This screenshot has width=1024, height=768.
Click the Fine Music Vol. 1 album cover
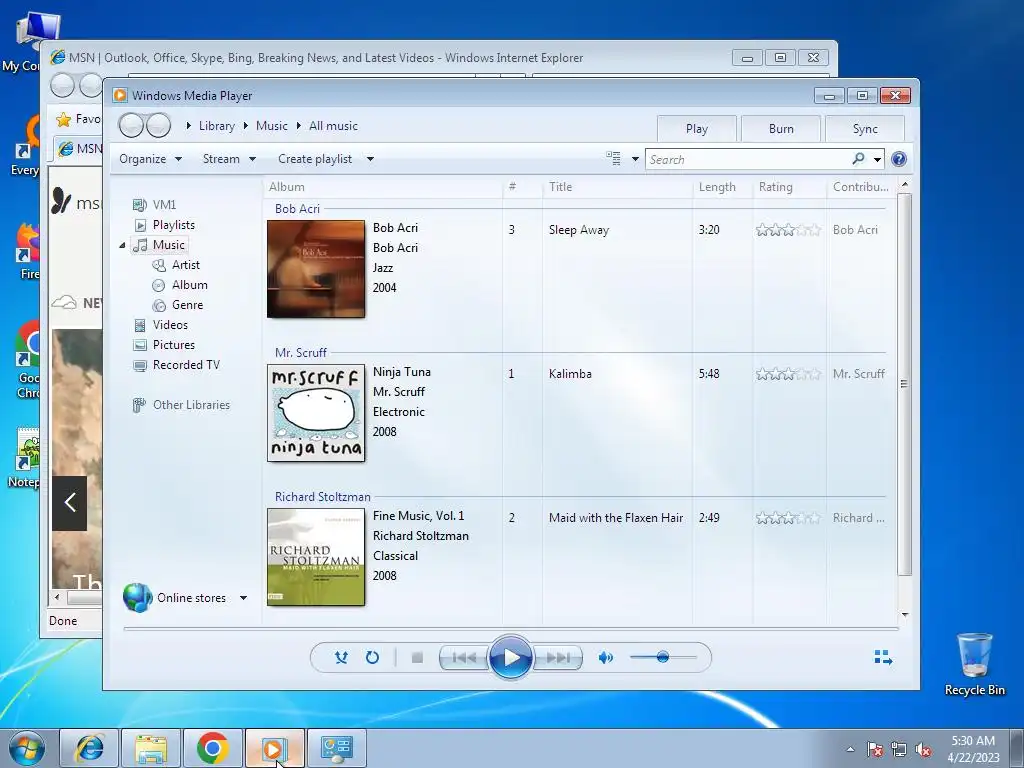(x=316, y=557)
